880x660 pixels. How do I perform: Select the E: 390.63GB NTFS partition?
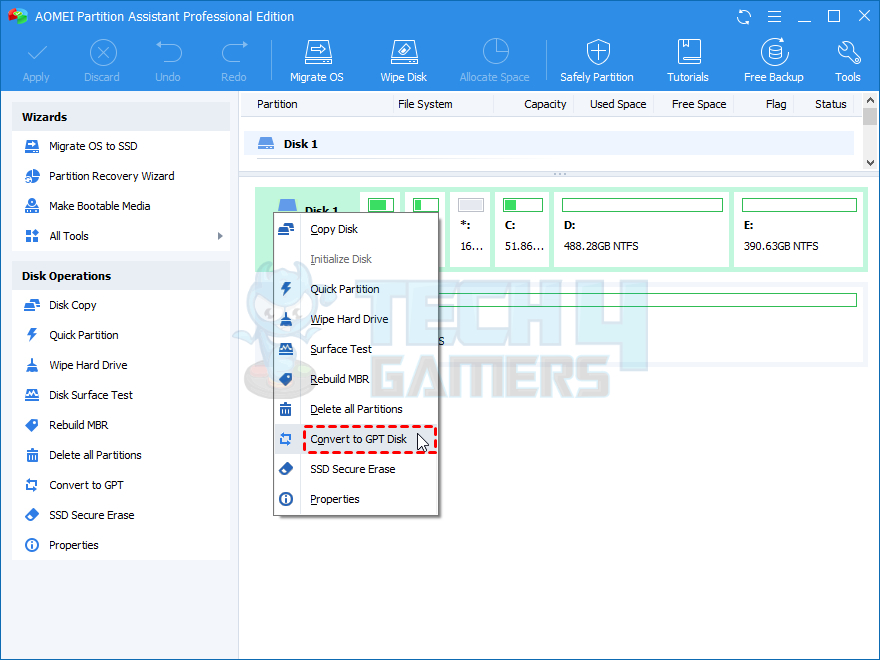click(x=798, y=230)
